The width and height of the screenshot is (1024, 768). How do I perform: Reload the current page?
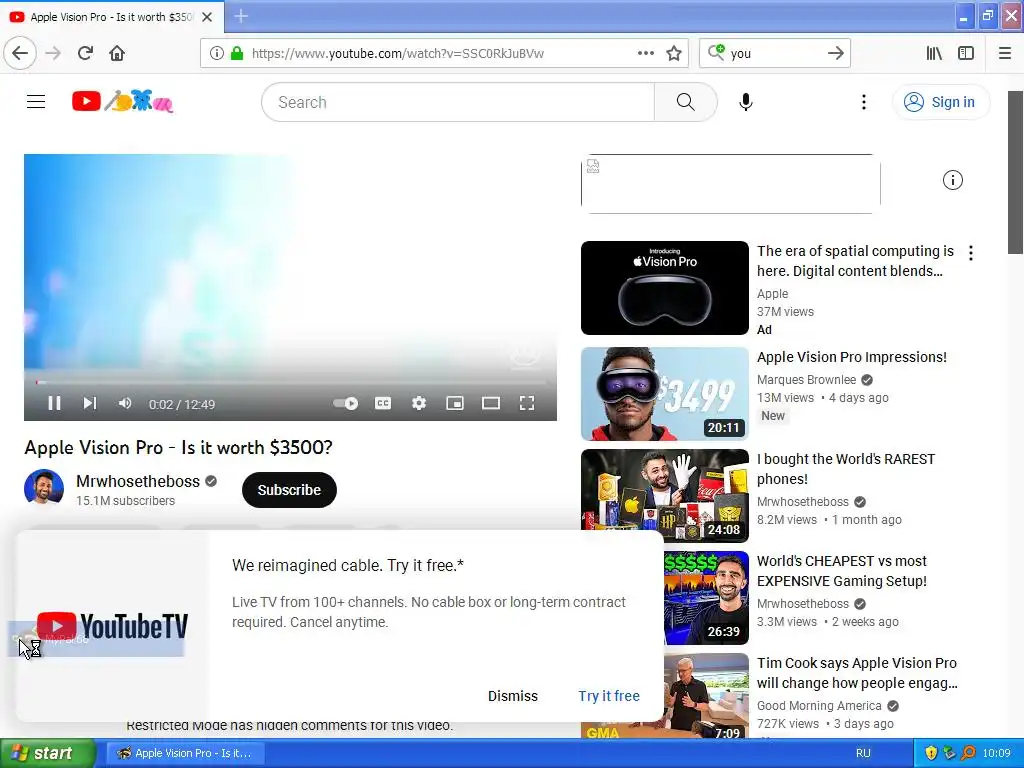pyautogui.click(x=85, y=53)
